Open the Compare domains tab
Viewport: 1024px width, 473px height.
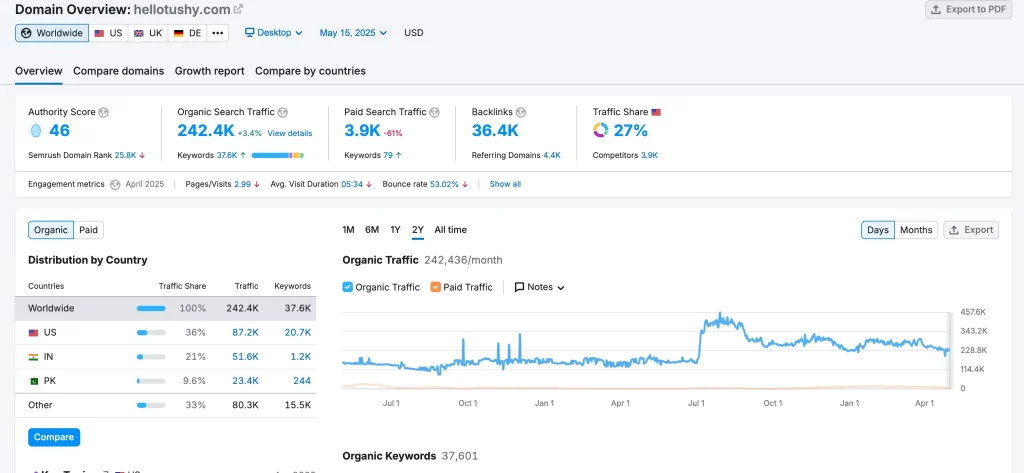(x=118, y=71)
